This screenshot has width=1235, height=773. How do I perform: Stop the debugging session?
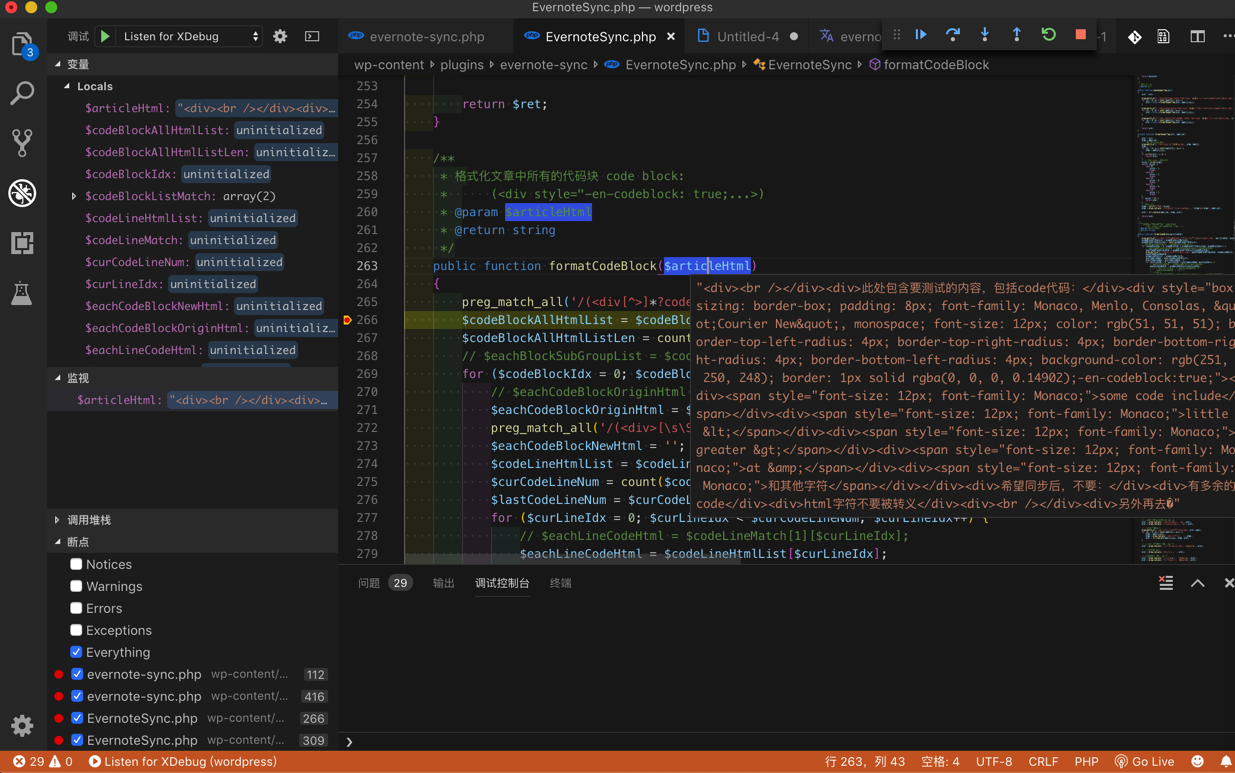click(x=1080, y=35)
